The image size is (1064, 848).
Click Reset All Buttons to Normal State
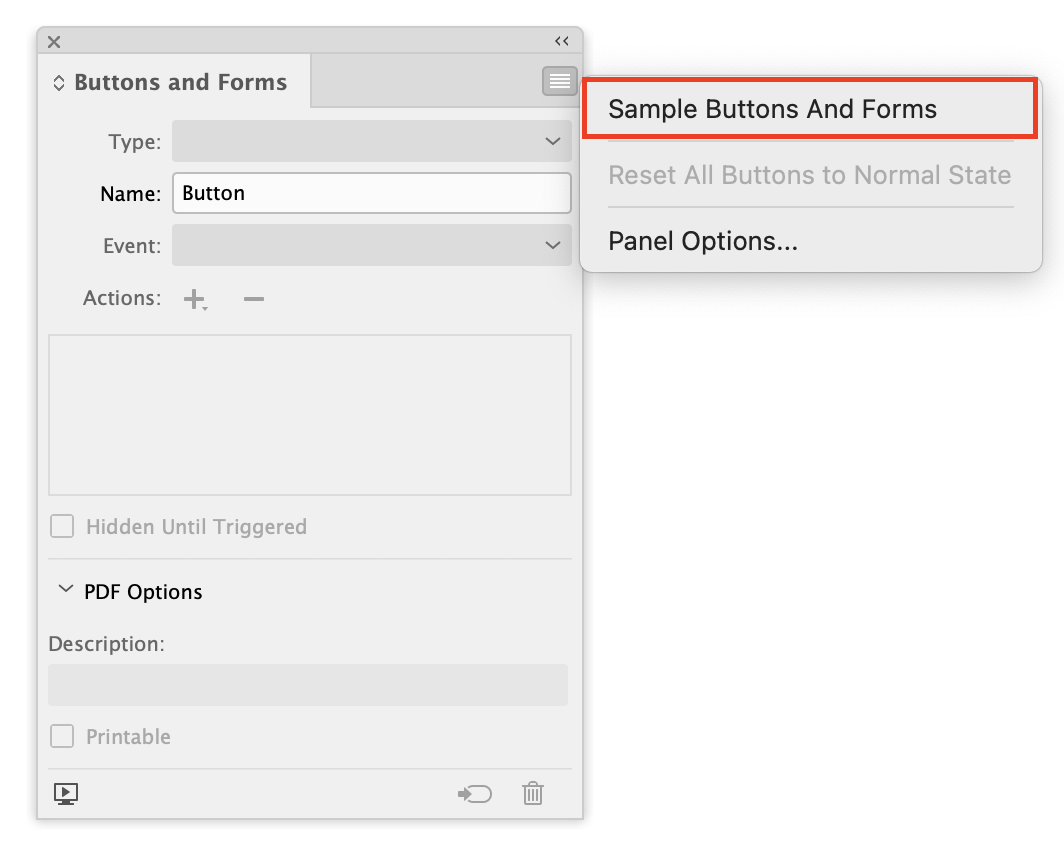click(808, 174)
